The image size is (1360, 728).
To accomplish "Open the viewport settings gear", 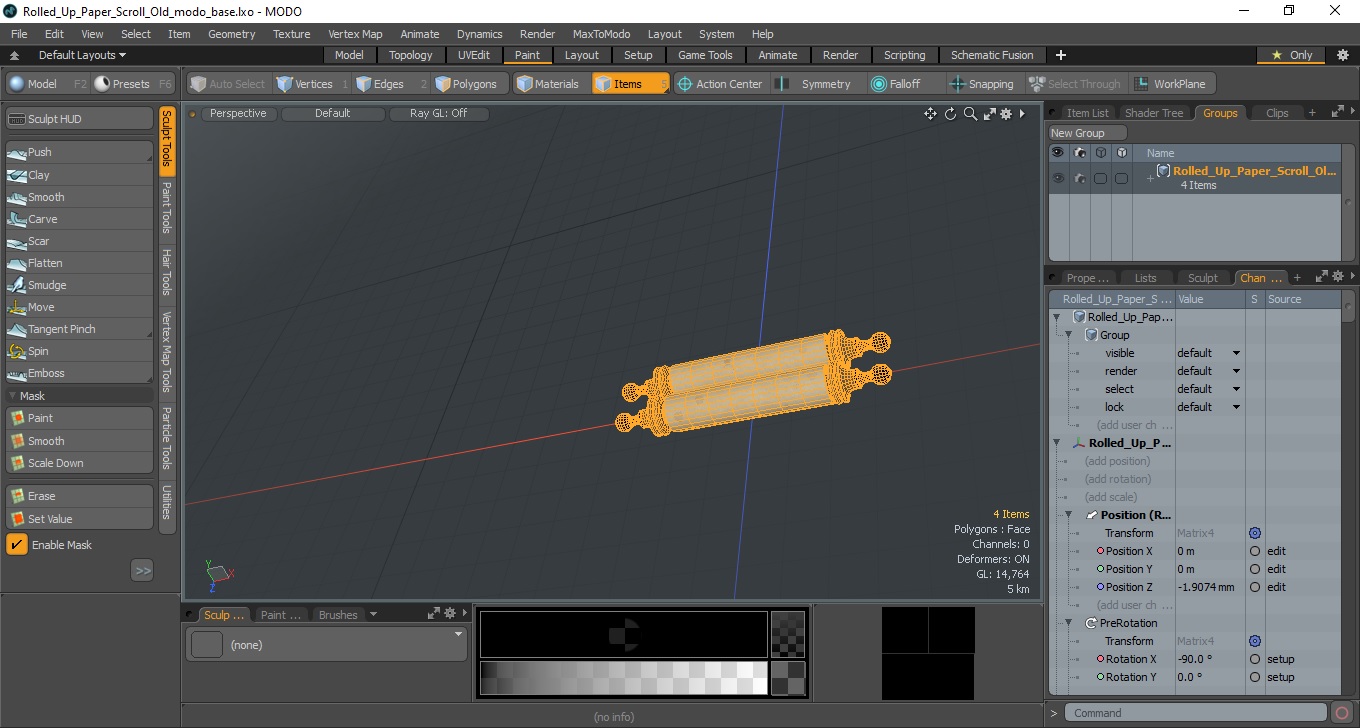I will [x=1006, y=114].
